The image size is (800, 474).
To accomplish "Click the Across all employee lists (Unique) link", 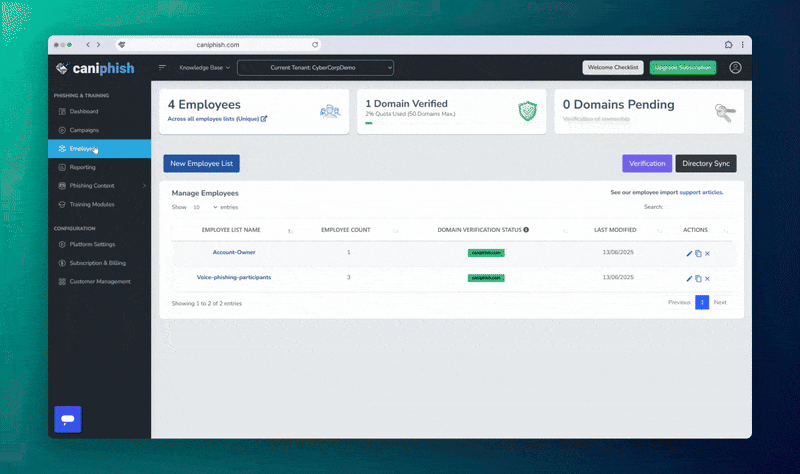I will tap(213, 119).
